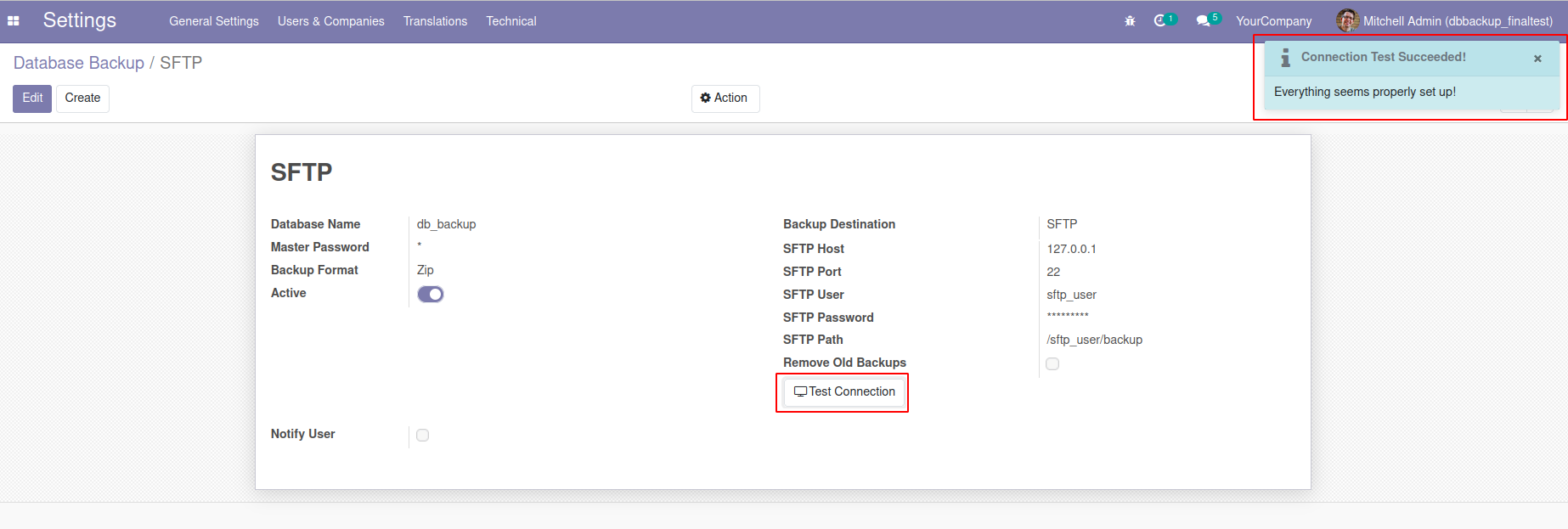Click the info icon in notification
Image resolution: width=1568 pixels, height=529 pixels.
click(1285, 58)
